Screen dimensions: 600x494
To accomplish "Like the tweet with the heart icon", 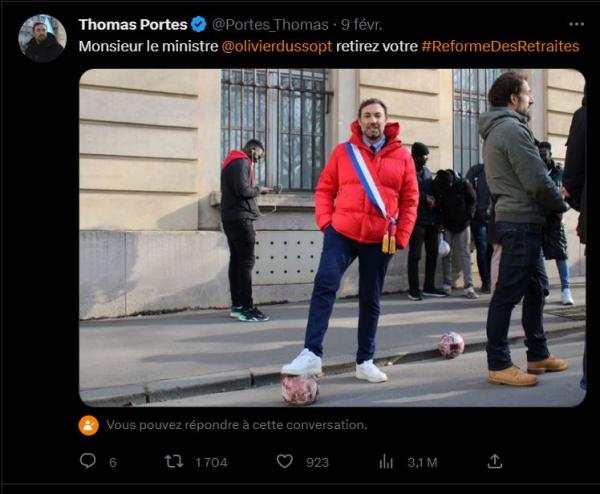I will (x=285, y=461).
